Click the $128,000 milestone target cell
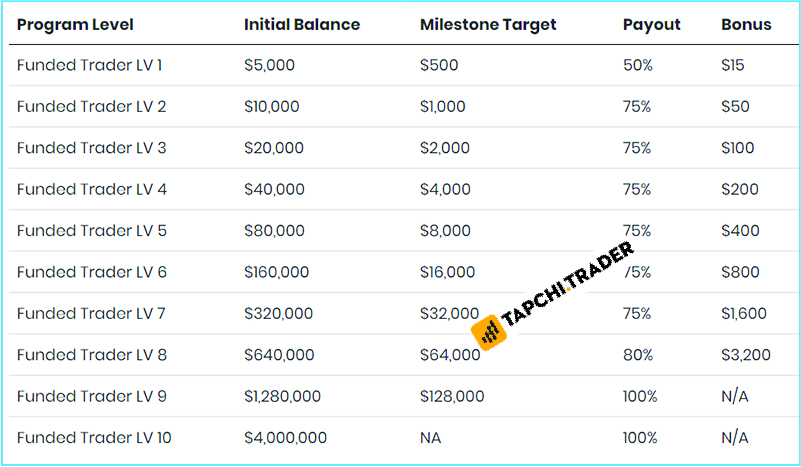Screen dimensions: 801x467 click(x=452, y=397)
